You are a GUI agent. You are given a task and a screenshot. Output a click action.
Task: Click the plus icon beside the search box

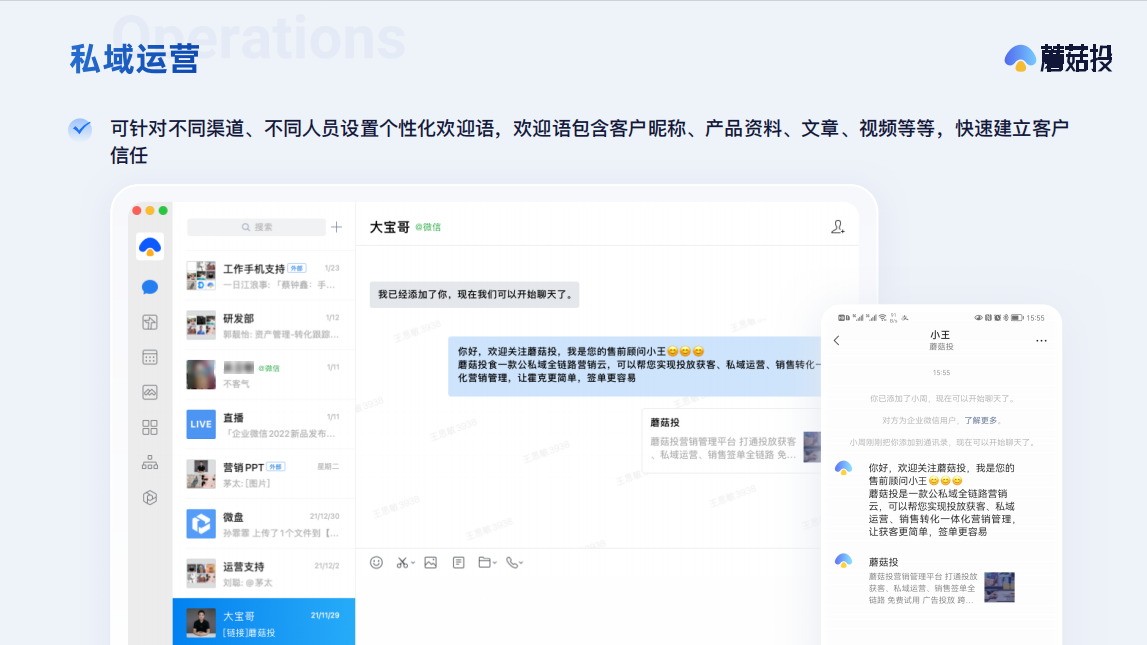(336, 227)
